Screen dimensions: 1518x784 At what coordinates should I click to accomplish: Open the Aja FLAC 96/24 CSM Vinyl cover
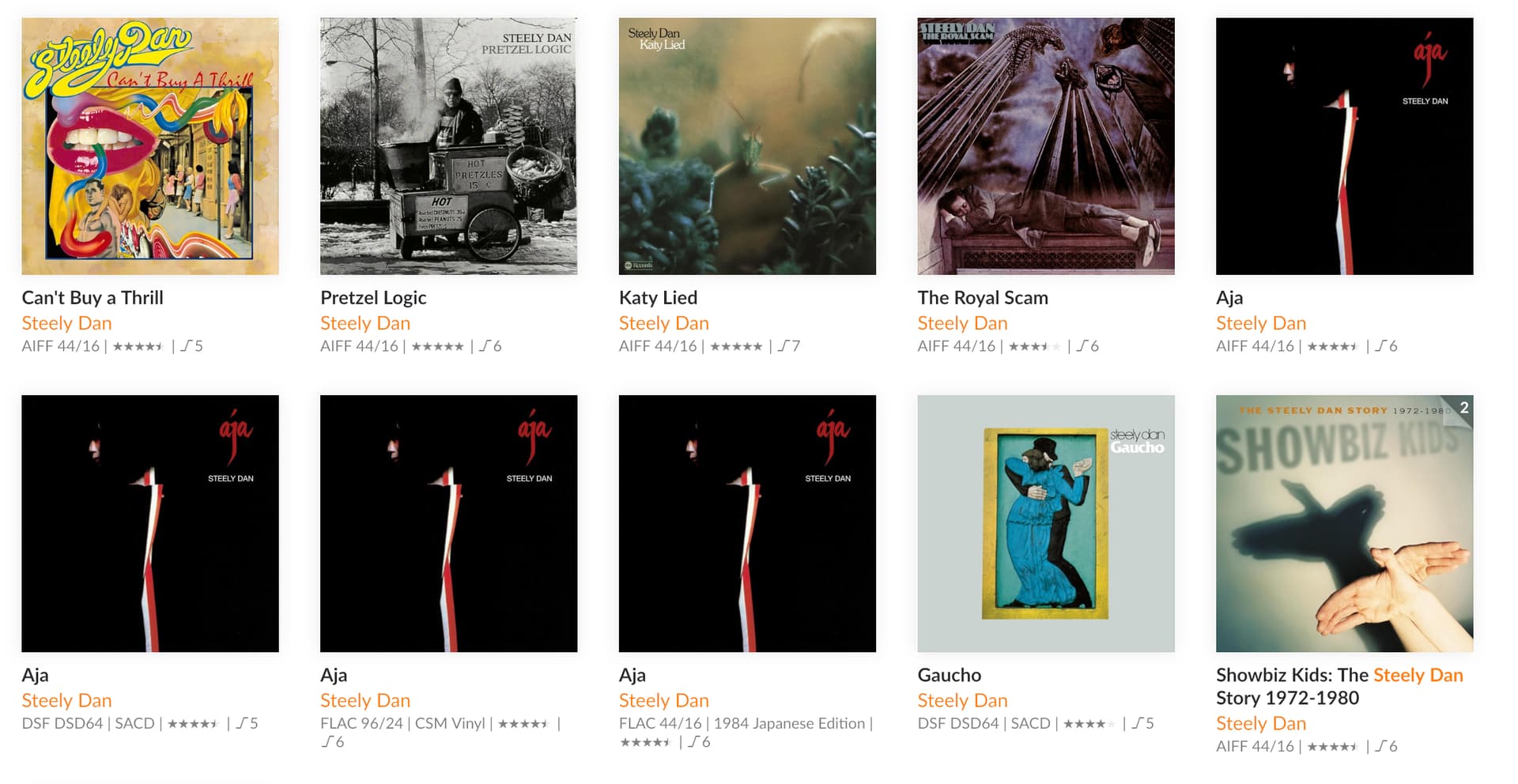448,523
